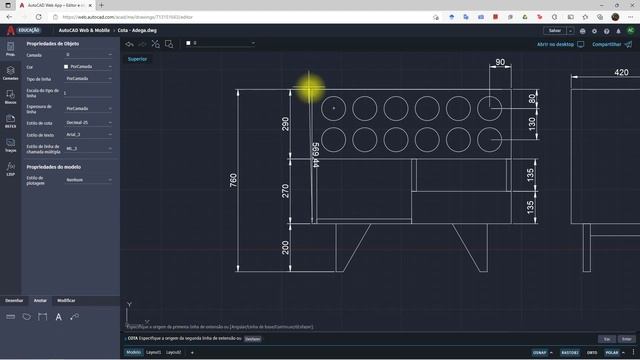
Task: Open the help question mark icon
Action: click(607, 31)
